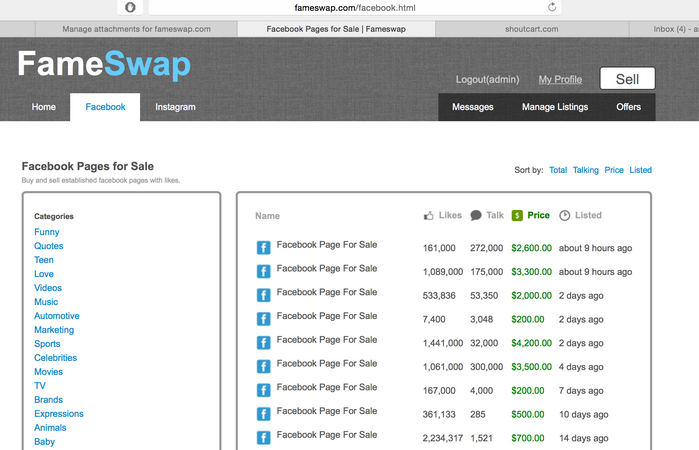This screenshot has width=699, height=450.
Task: Select the Celebrities category
Action: click(55, 358)
